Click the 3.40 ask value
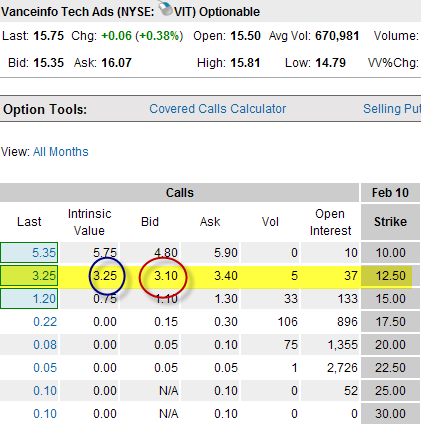 click(x=226, y=276)
